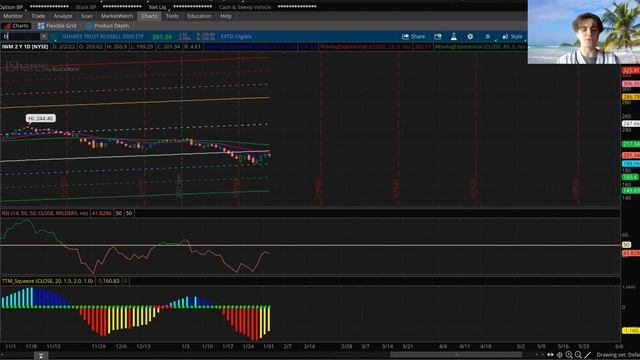Open the Drawing set selector
This screenshot has width=640, height=360.
point(618,355)
